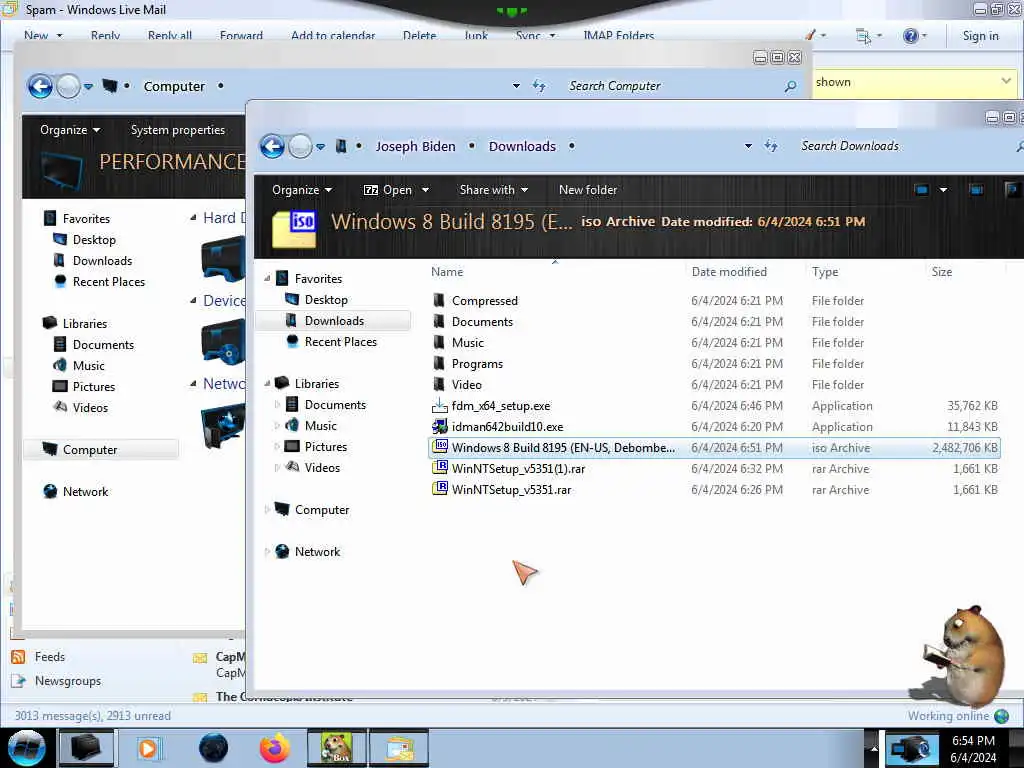Open selected file with 7z Open button

388,190
